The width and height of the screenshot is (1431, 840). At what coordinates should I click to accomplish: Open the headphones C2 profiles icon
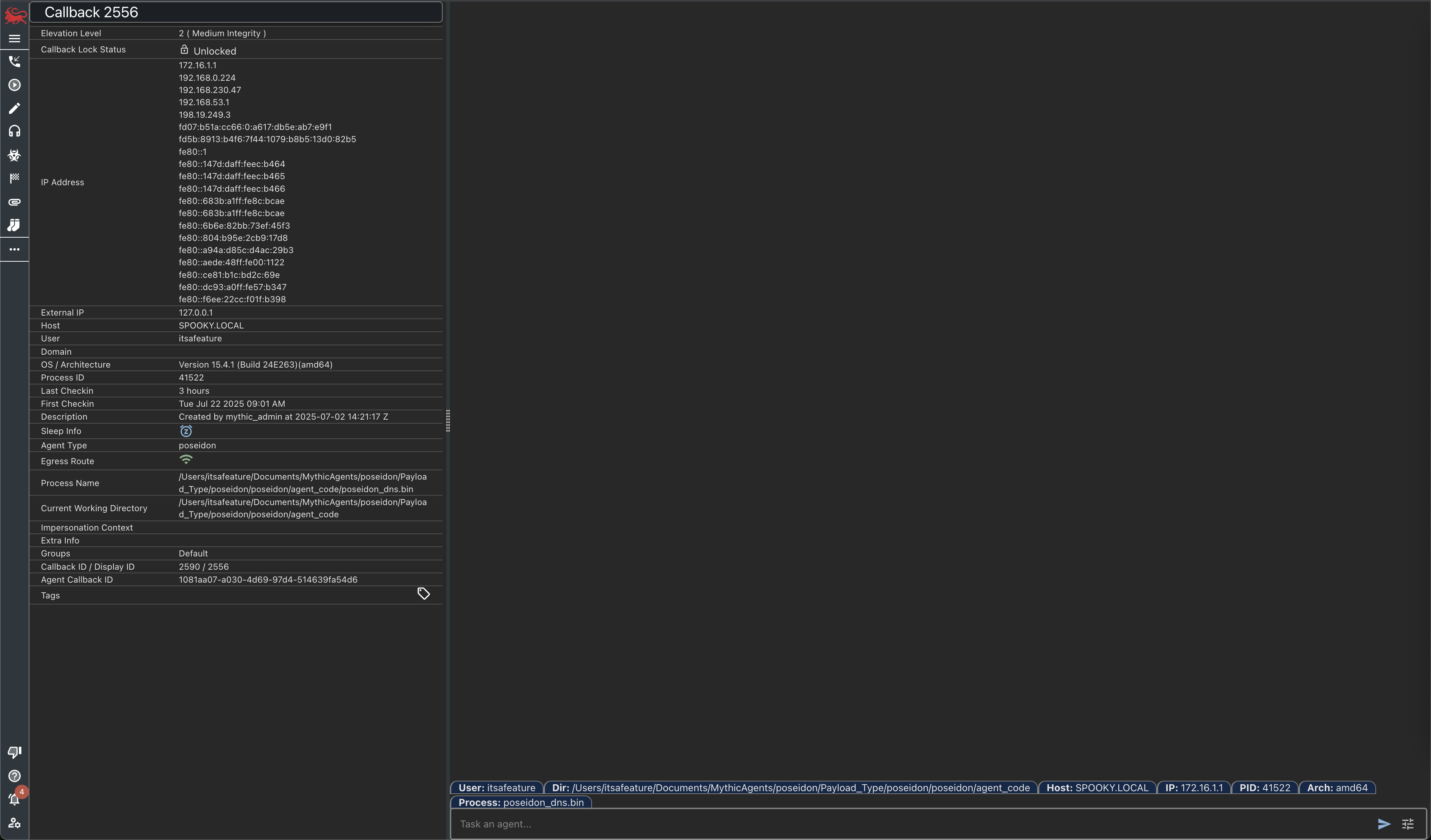click(x=15, y=131)
